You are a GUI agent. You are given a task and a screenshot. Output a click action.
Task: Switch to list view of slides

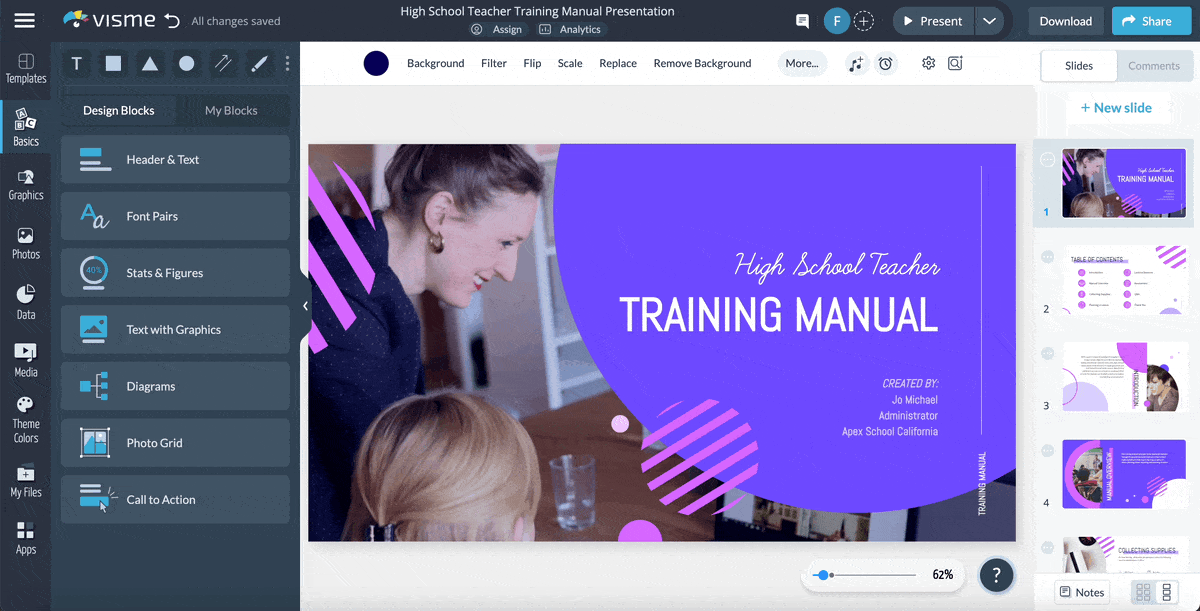(1167, 592)
